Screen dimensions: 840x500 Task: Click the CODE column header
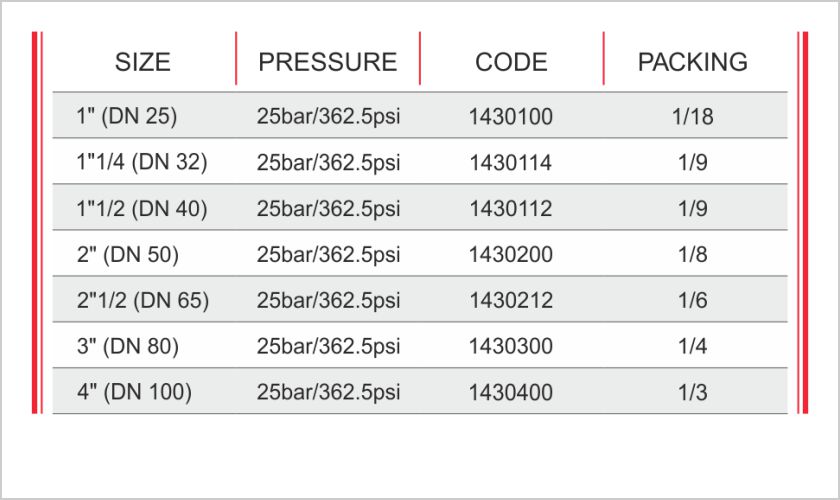(x=511, y=62)
